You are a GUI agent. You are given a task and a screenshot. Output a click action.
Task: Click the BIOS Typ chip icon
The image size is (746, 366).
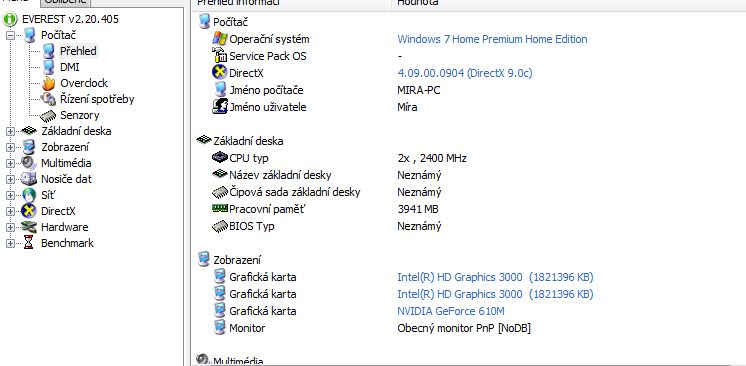(219, 226)
